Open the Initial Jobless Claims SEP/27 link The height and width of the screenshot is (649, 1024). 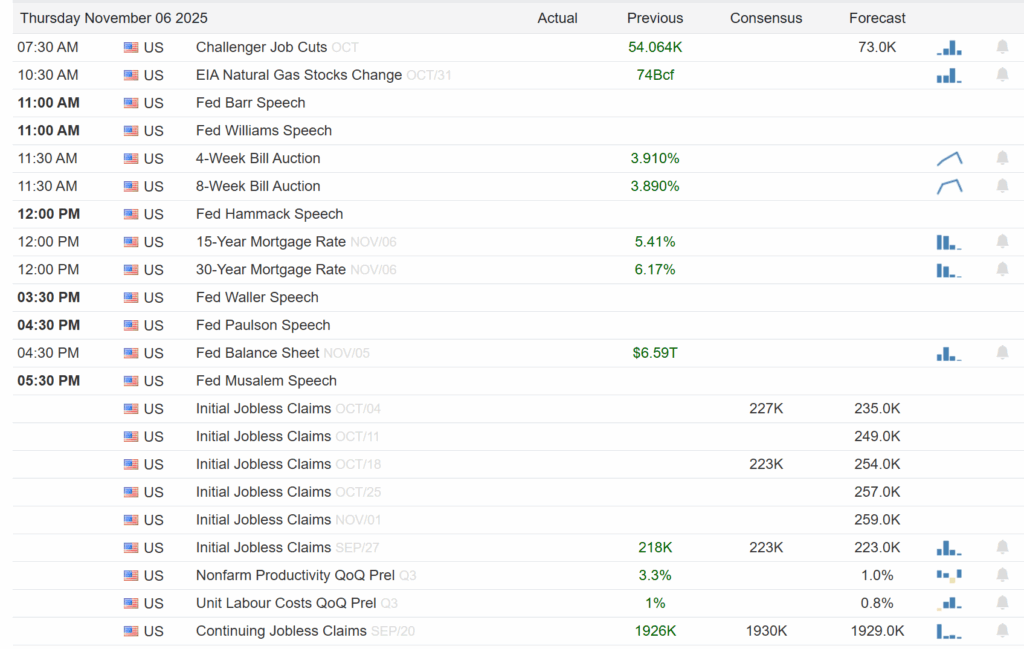tap(263, 547)
